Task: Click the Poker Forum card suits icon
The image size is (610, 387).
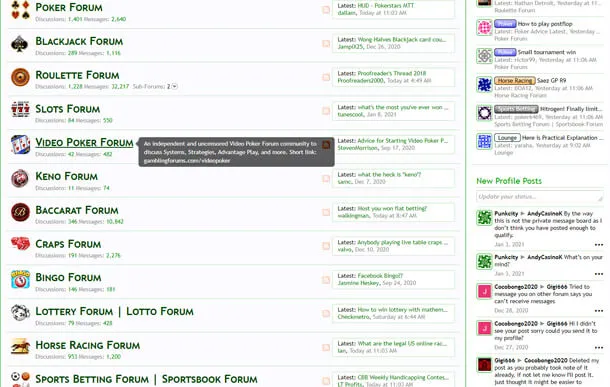Action: pos(20,10)
